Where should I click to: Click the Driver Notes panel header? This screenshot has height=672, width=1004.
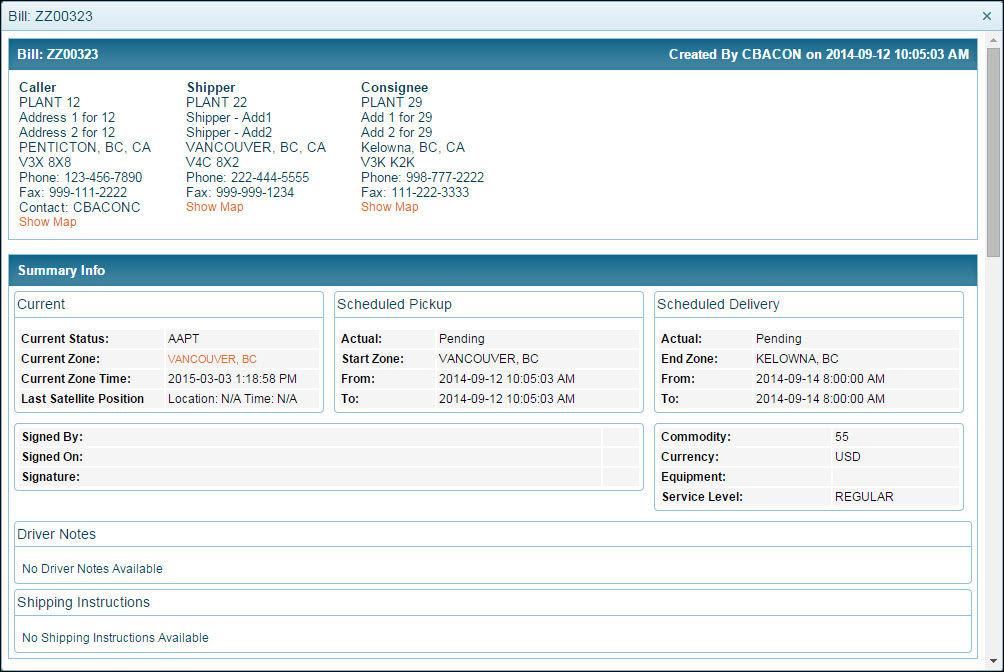point(57,535)
